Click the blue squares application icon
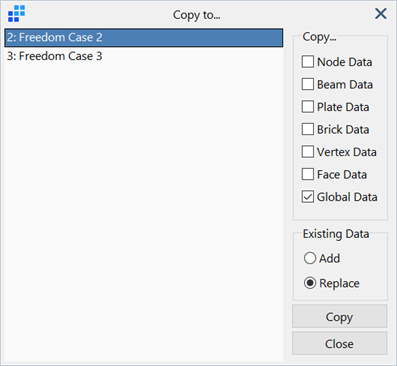397x366 pixels. click(16, 14)
